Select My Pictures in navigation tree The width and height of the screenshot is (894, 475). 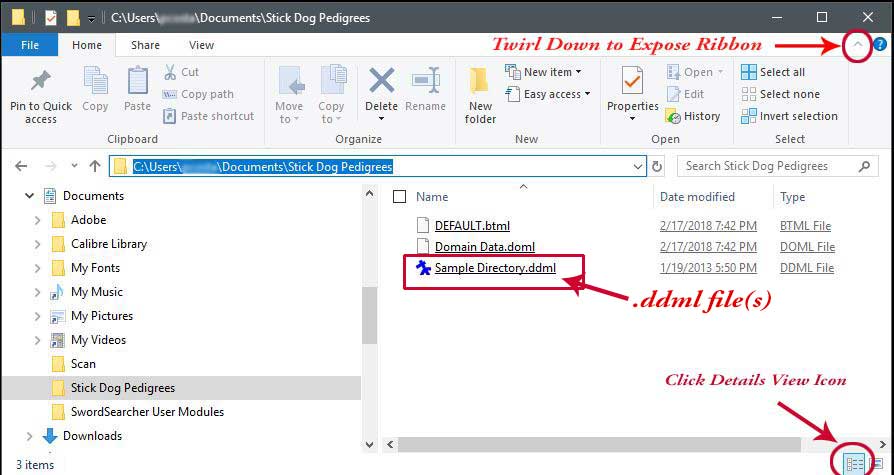tap(101, 316)
